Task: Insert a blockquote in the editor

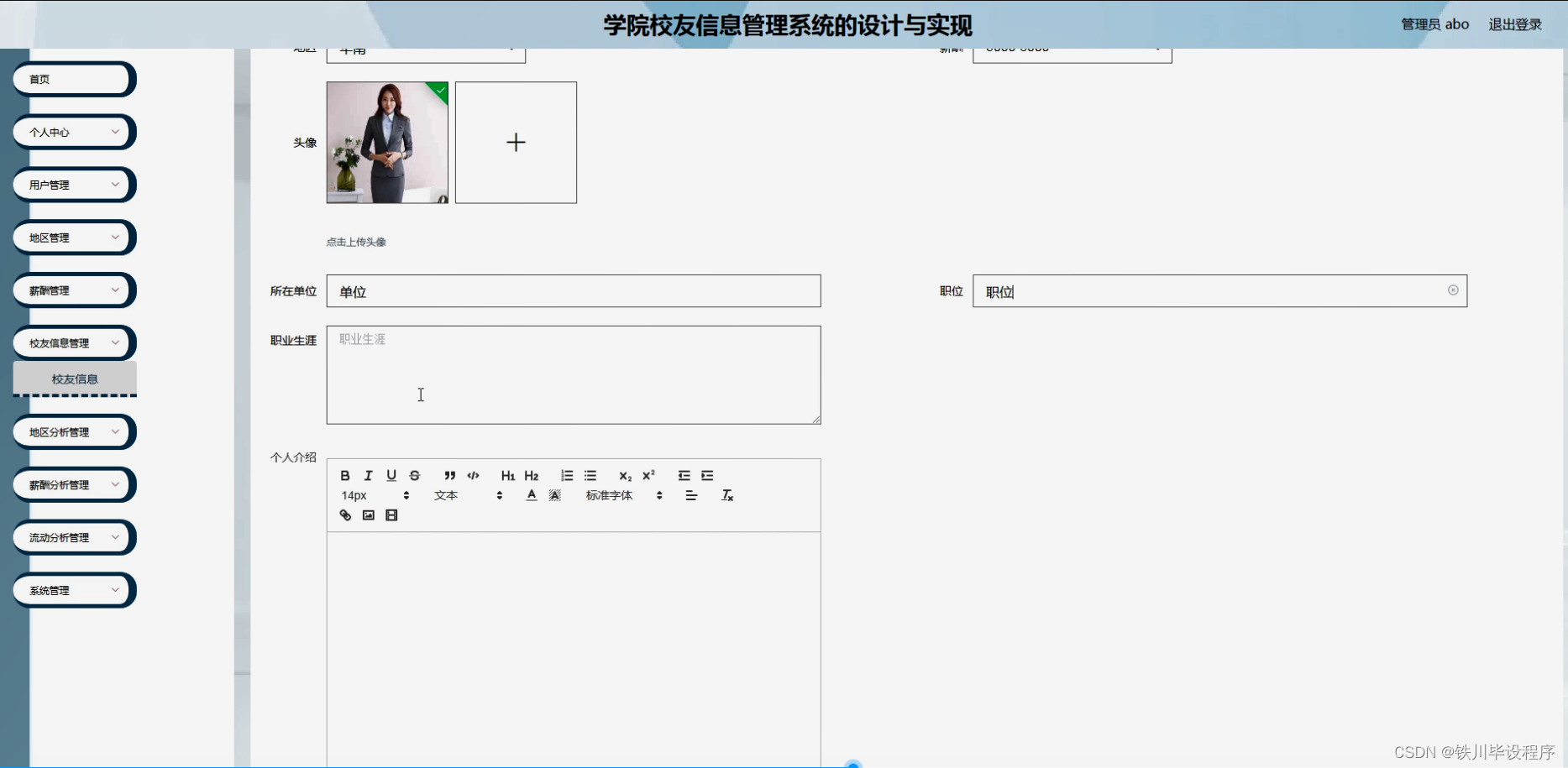Action: [x=450, y=475]
